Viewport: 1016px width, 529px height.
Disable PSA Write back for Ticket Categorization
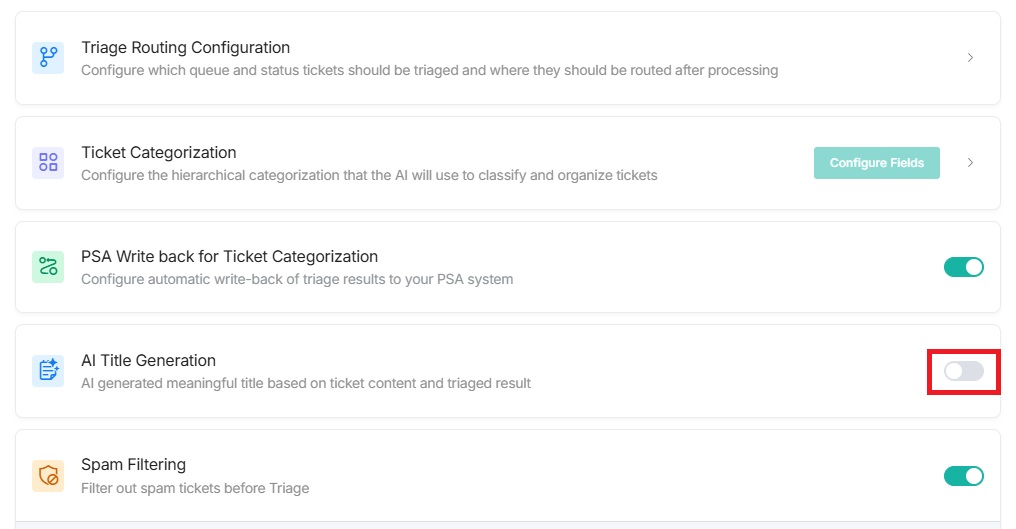point(963,267)
